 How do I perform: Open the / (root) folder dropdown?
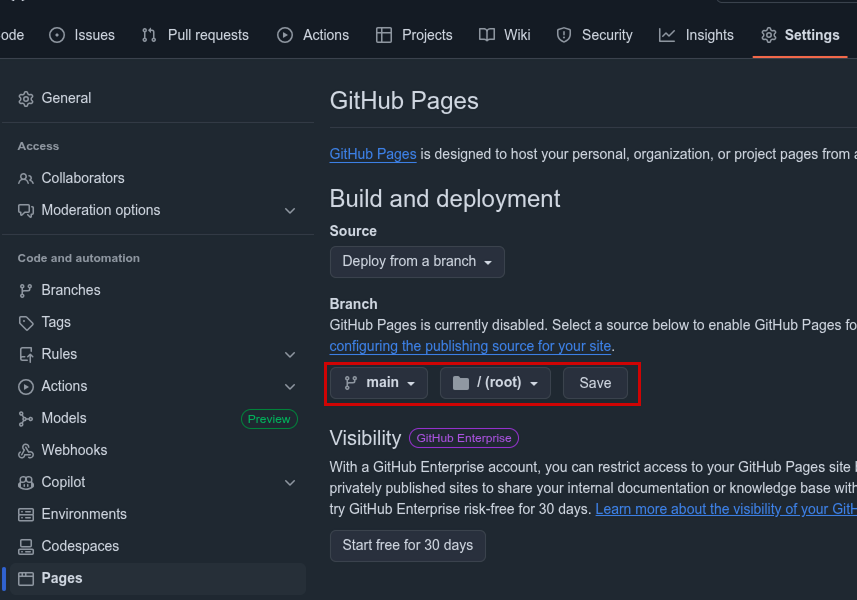[495, 383]
